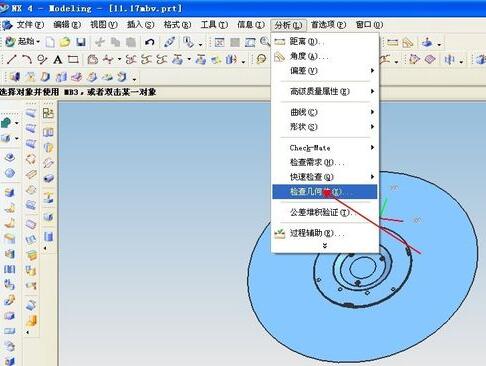The image size is (486, 366).
Task: Click the Undo arrow icon
Action: click(x=150, y=42)
